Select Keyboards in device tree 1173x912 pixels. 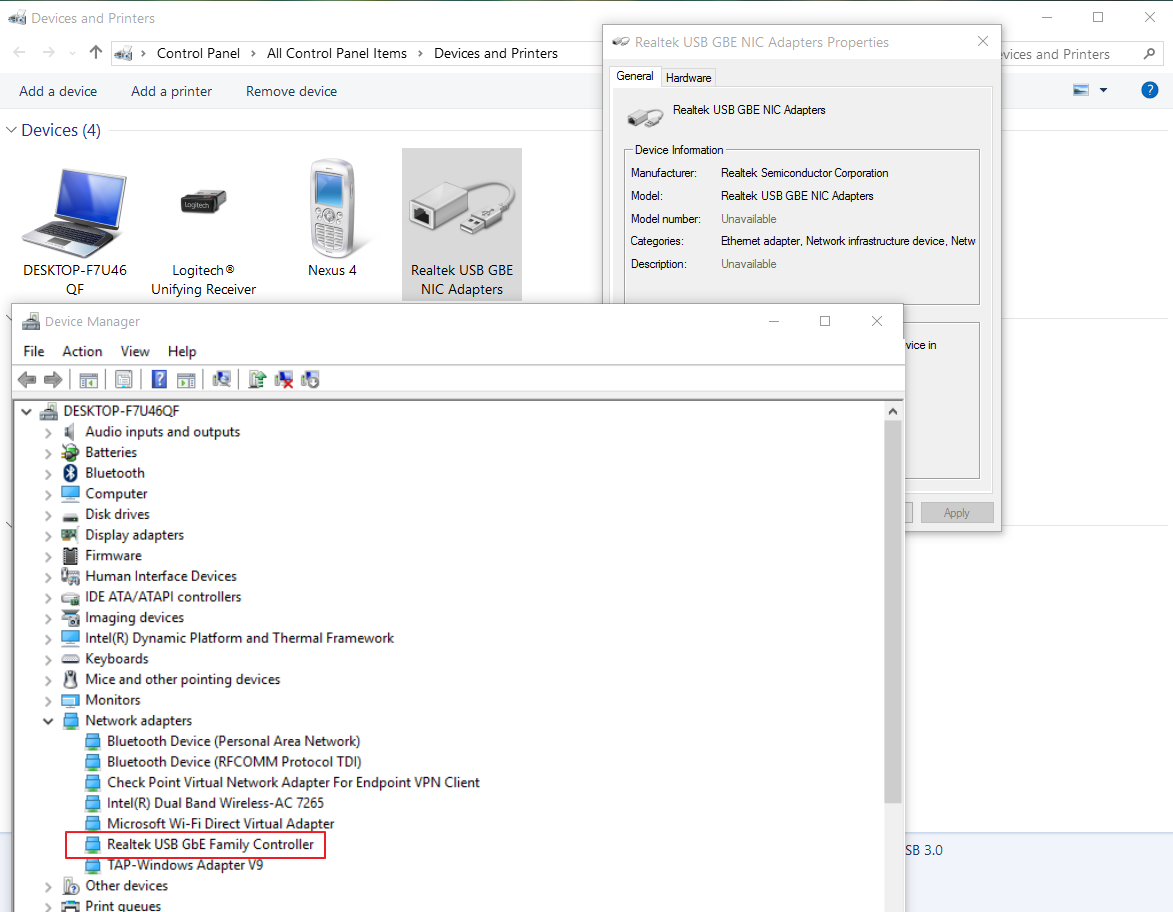pos(117,658)
